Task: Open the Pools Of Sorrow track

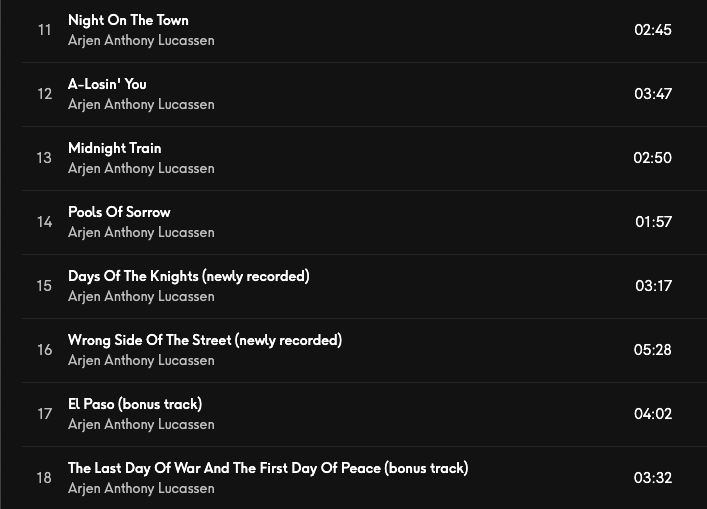Action: click(119, 212)
